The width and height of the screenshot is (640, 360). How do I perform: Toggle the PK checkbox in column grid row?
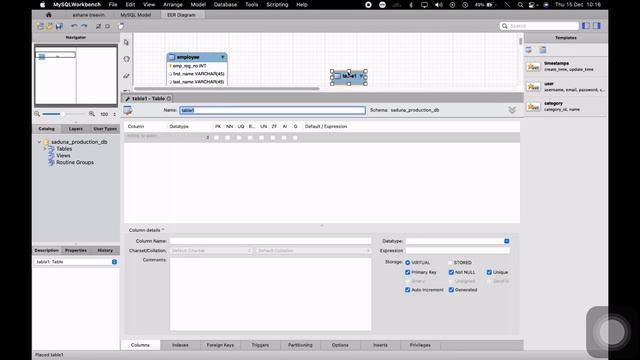[x=217, y=138]
